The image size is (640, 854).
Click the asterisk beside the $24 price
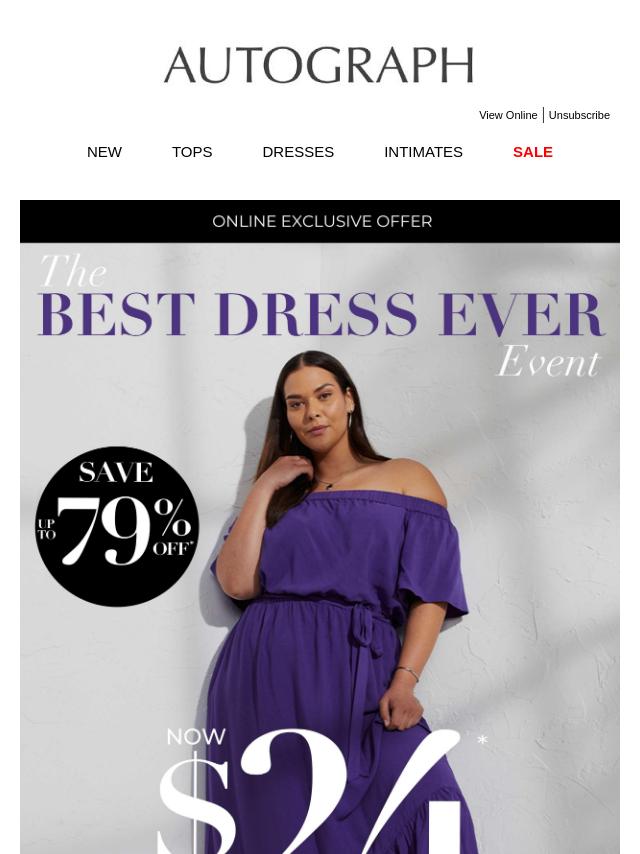pyautogui.click(x=482, y=741)
